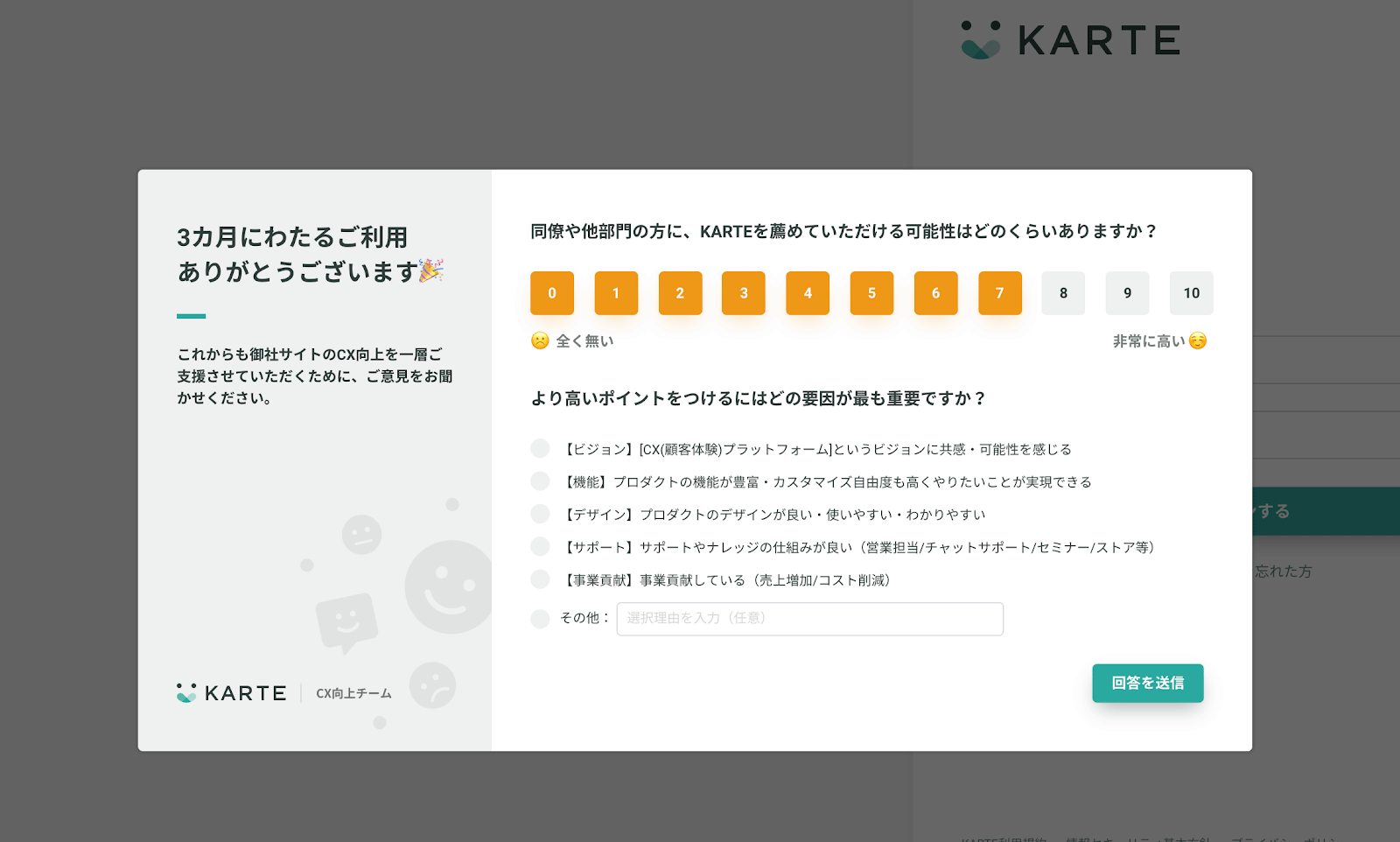The height and width of the screenshot is (842, 1400).
Task: Select score 0 on the rating scale
Action: click(552, 293)
